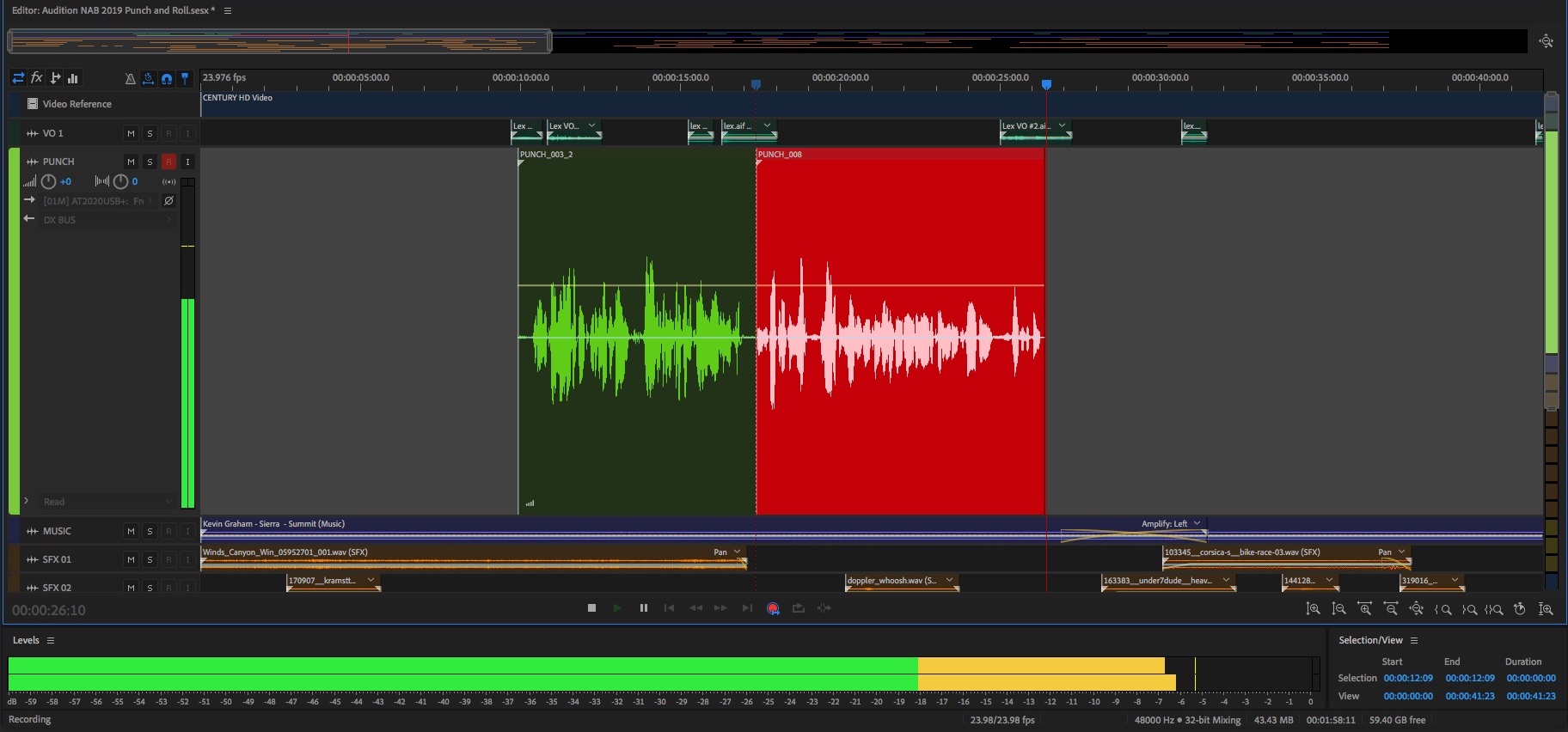Open the PUNCH track input device dropdown

click(95, 201)
